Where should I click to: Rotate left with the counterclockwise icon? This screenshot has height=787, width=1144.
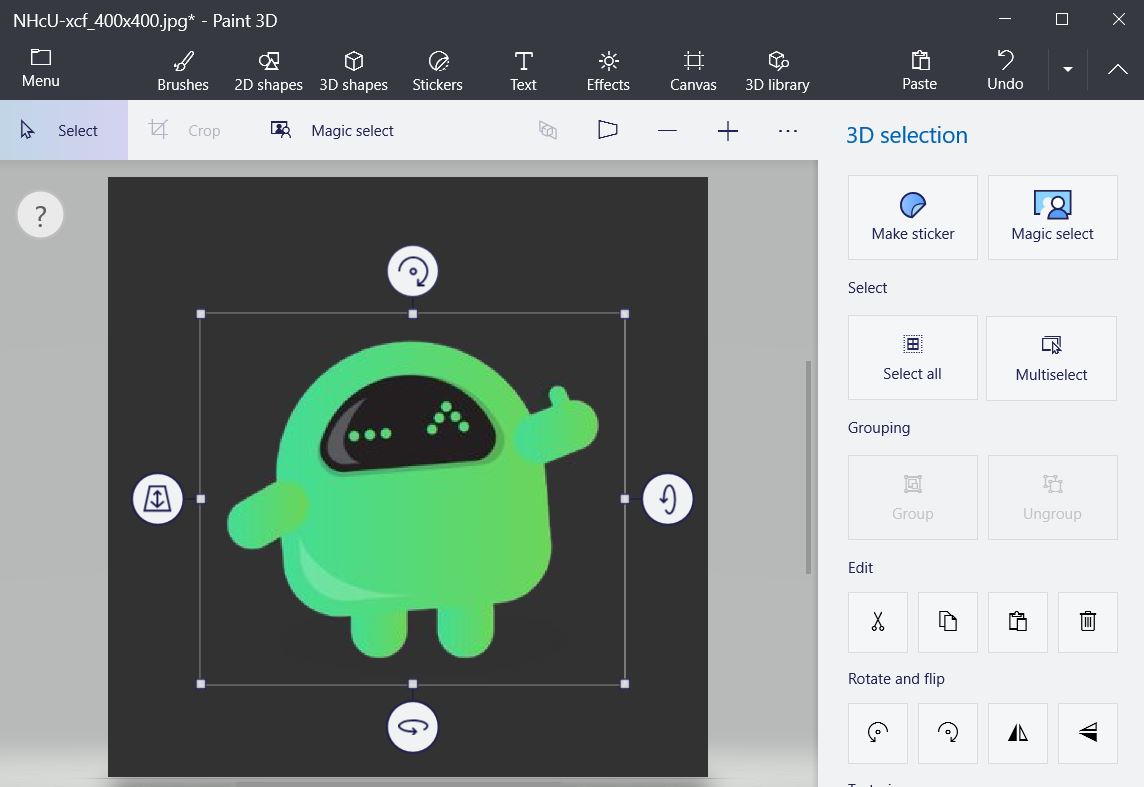pyautogui.click(x=878, y=733)
